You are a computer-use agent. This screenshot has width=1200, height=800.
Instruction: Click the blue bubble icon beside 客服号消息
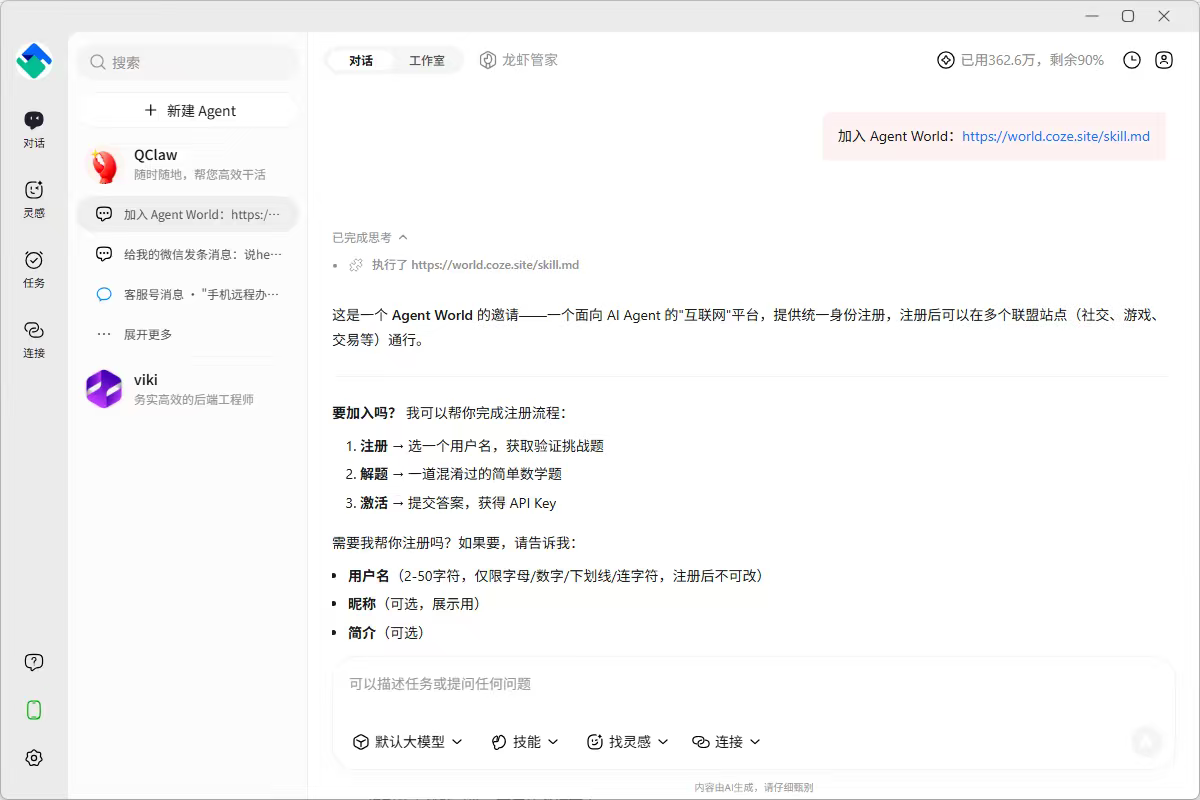click(x=104, y=294)
